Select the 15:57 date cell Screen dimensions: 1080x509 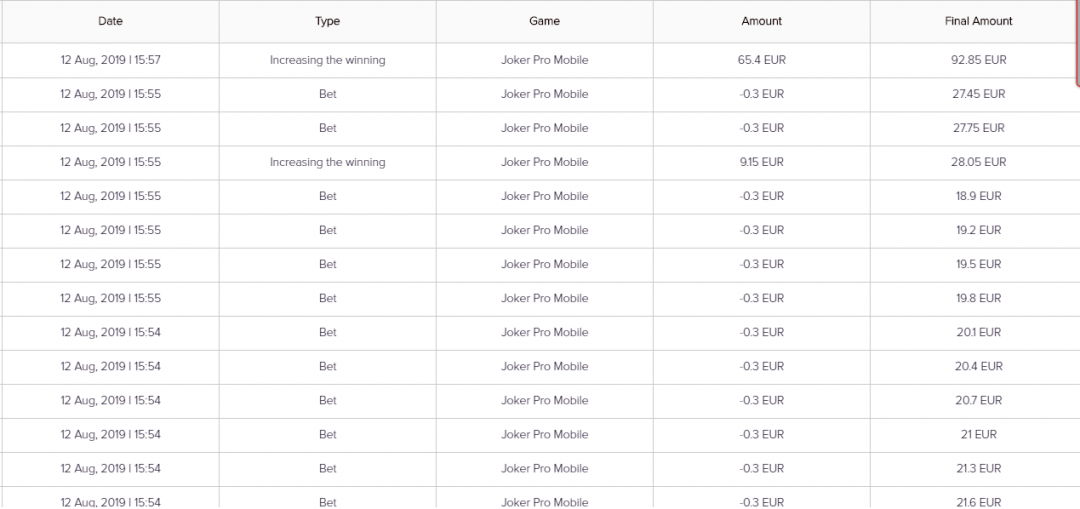tap(110, 60)
